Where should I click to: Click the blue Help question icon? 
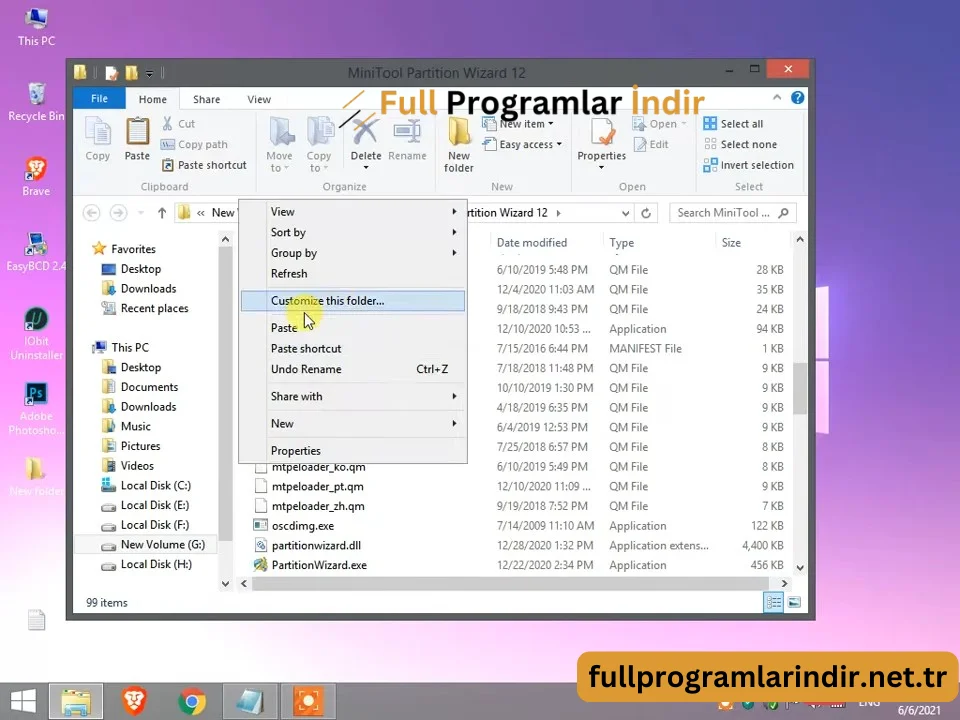[797, 98]
